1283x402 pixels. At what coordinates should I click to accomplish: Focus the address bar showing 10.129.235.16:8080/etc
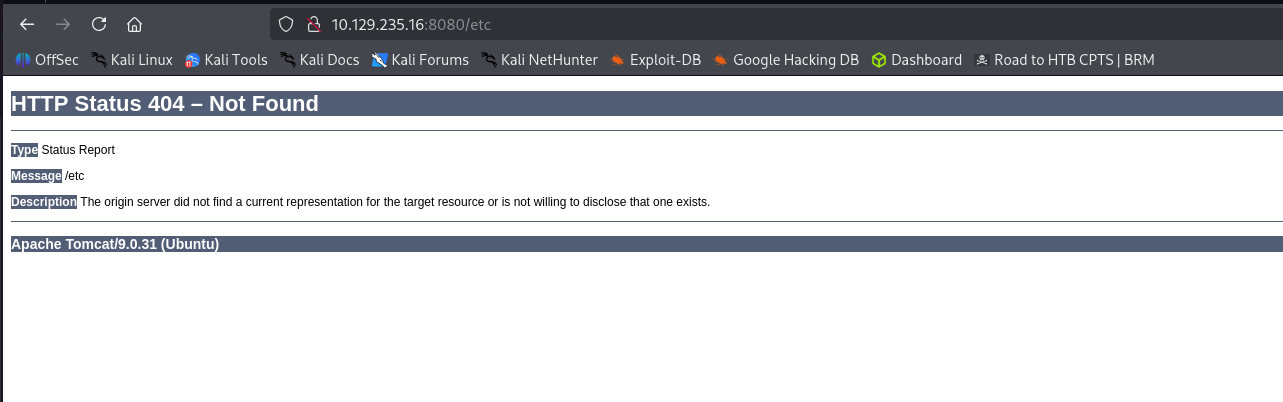coord(600,24)
